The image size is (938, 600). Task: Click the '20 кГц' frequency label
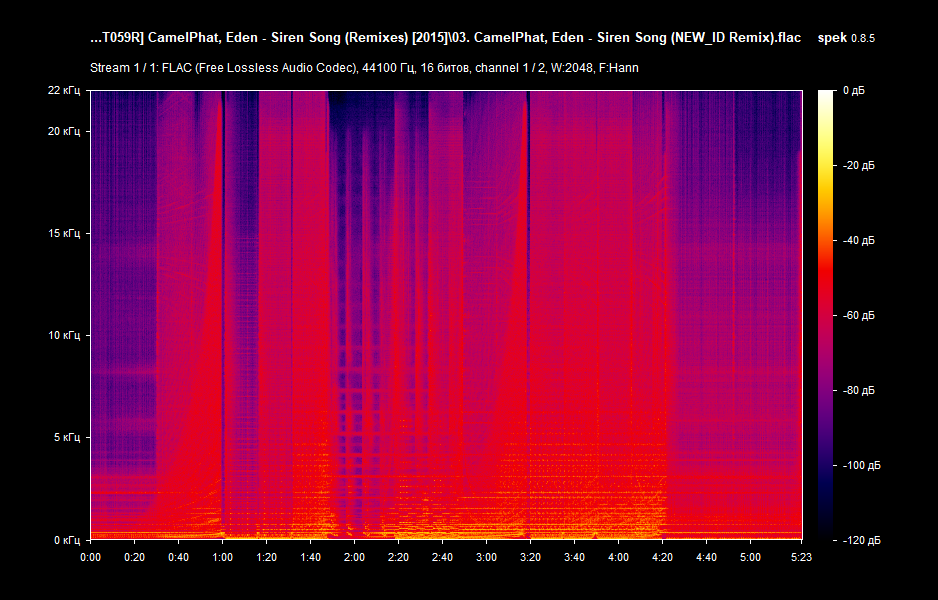[x=63, y=132]
